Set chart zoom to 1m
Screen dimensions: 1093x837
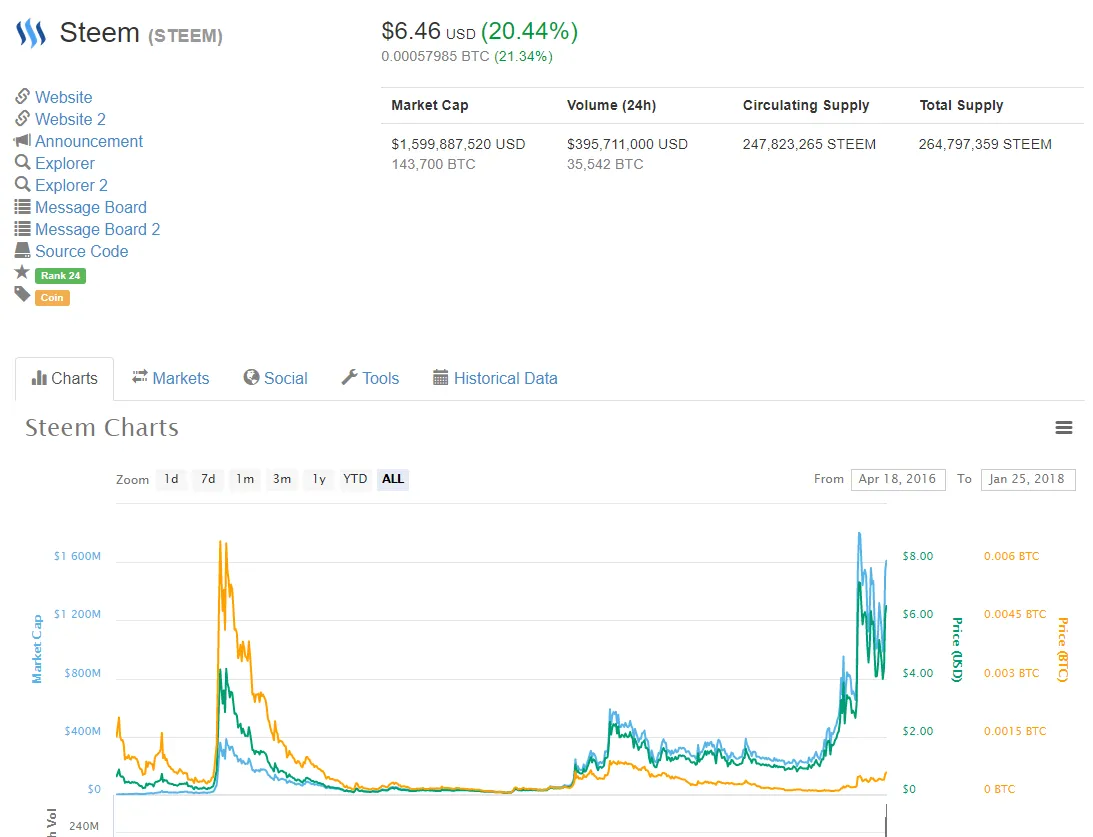[245, 479]
